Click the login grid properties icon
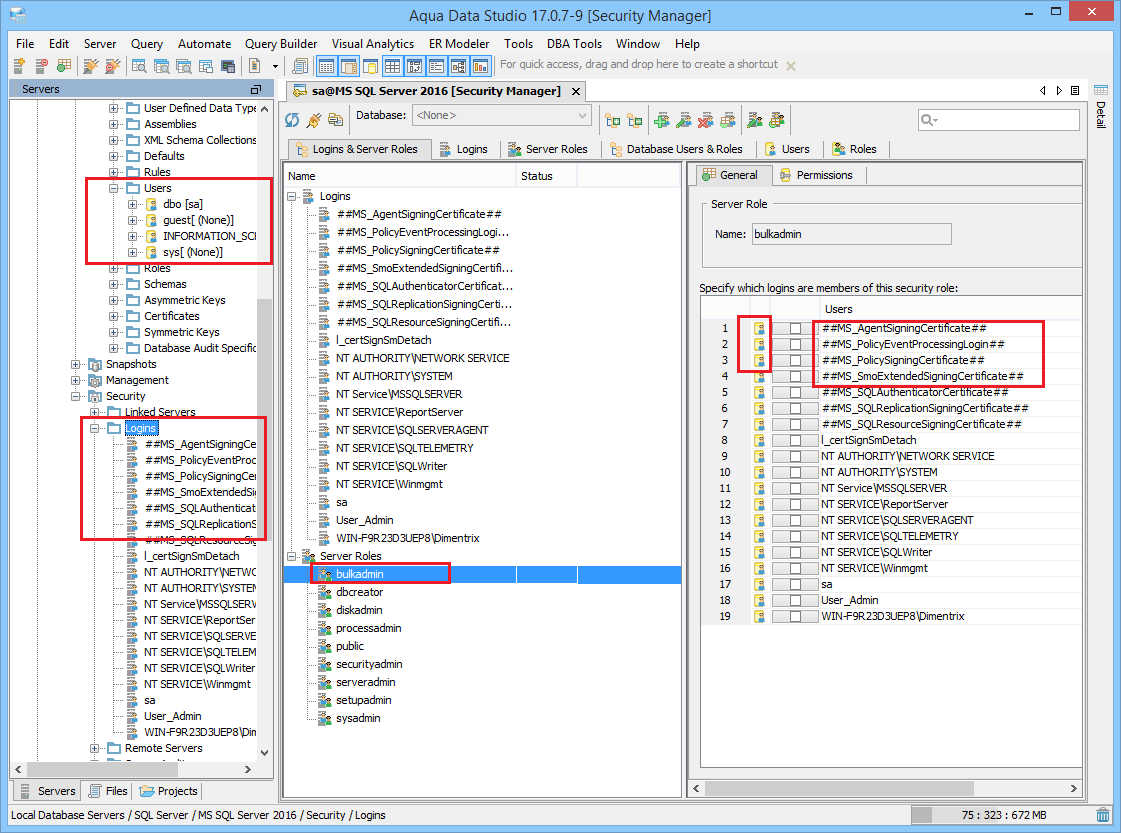Viewport: 1121px width, 833px height. (x=728, y=120)
